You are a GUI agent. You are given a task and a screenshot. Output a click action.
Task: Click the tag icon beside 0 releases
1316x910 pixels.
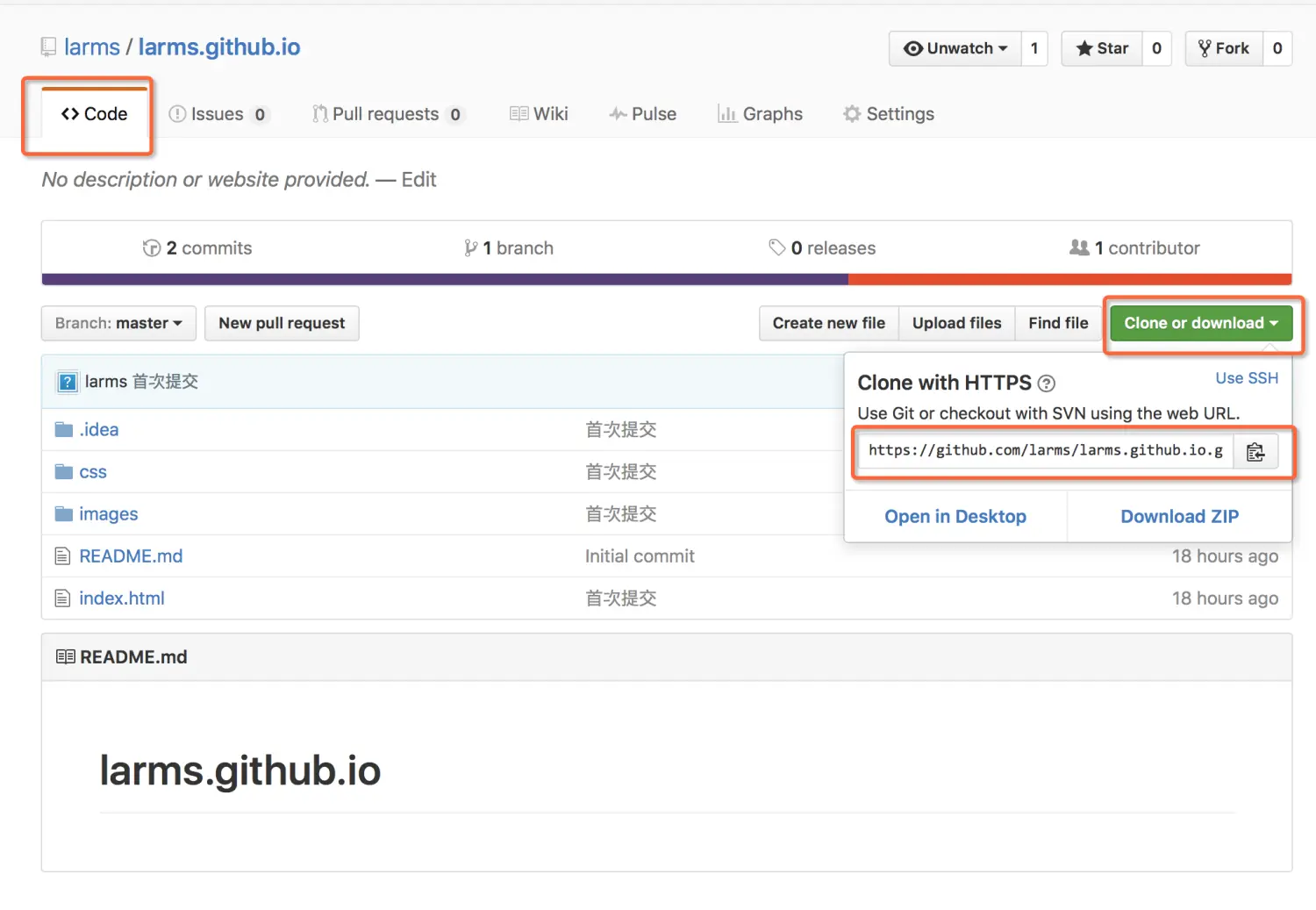pos(777,247)
